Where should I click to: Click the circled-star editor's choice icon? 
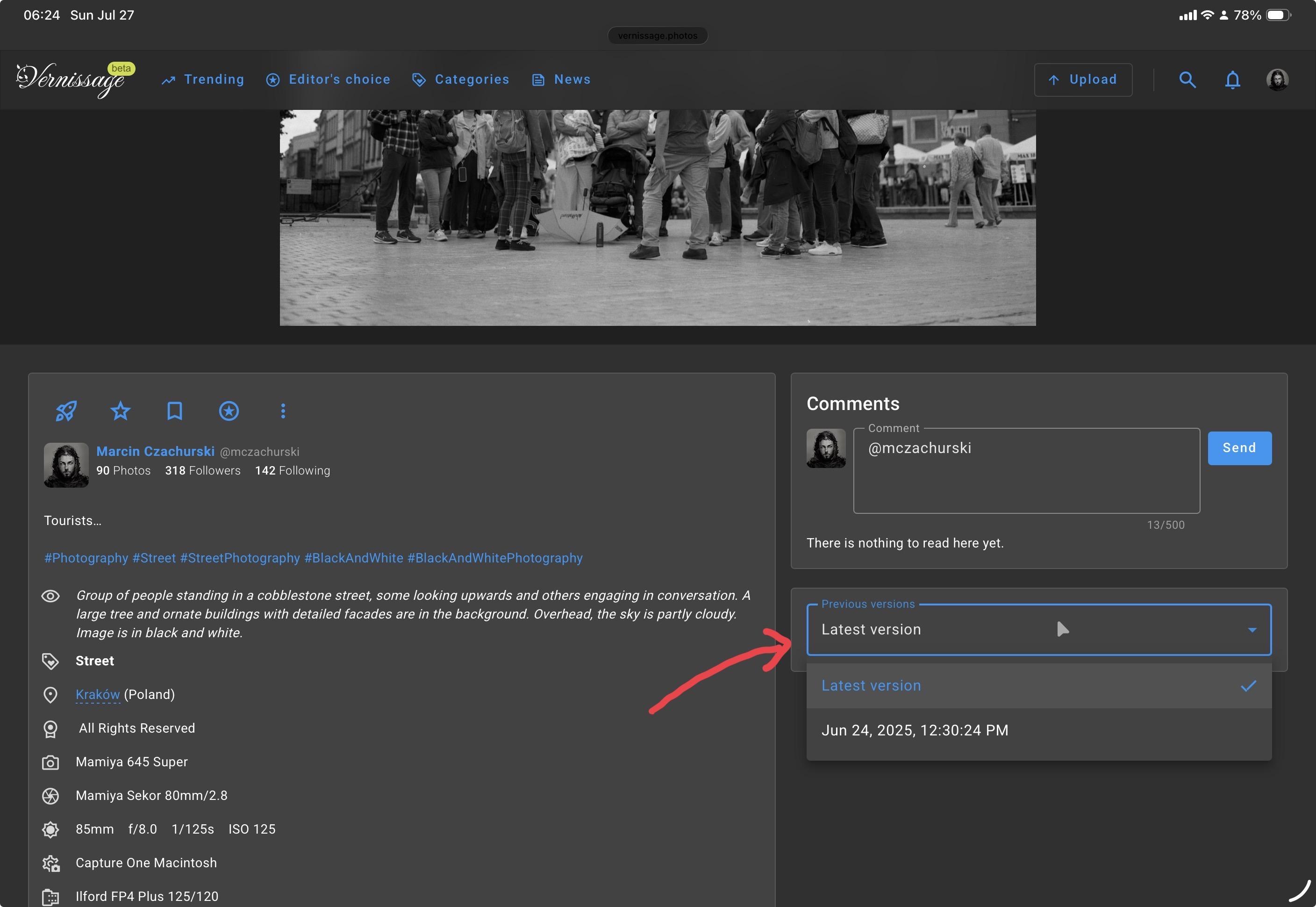(x=229, y=411)
